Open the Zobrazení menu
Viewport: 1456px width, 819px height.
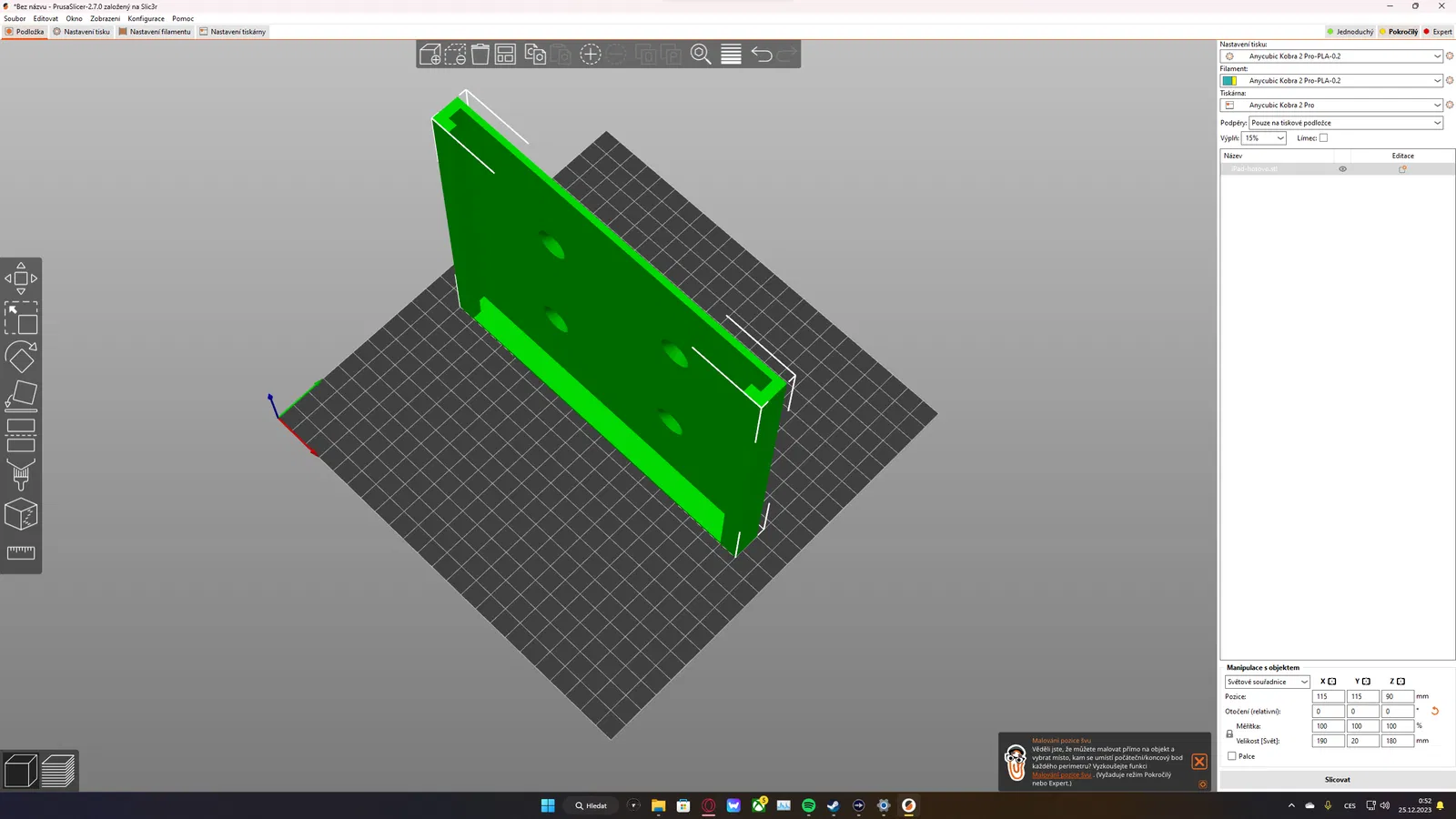click(x=105, y=18)
